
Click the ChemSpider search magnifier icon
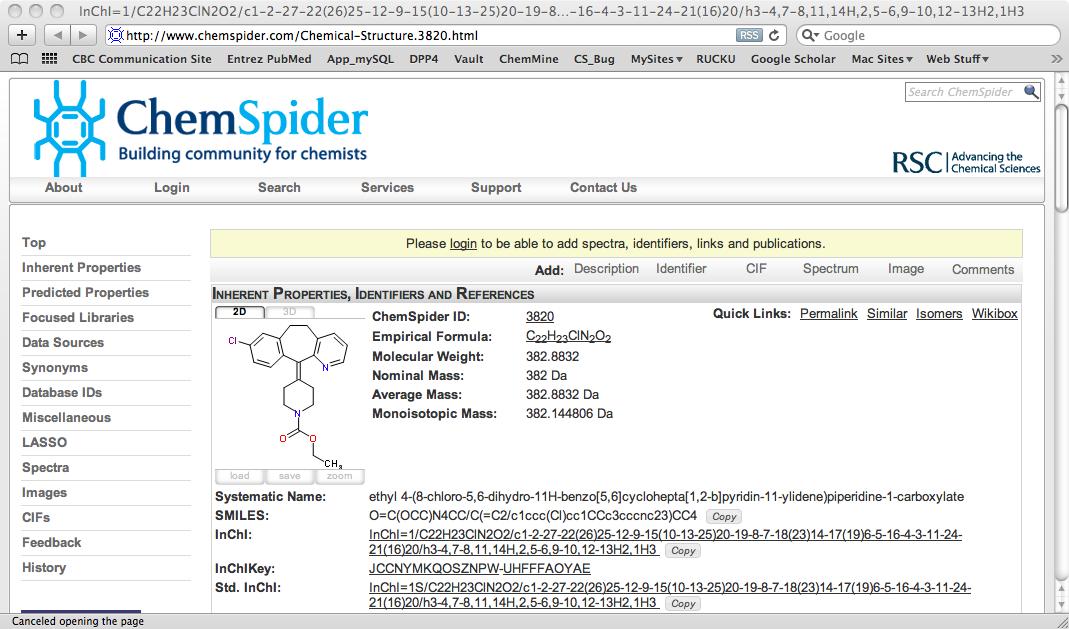(1031, 92)
